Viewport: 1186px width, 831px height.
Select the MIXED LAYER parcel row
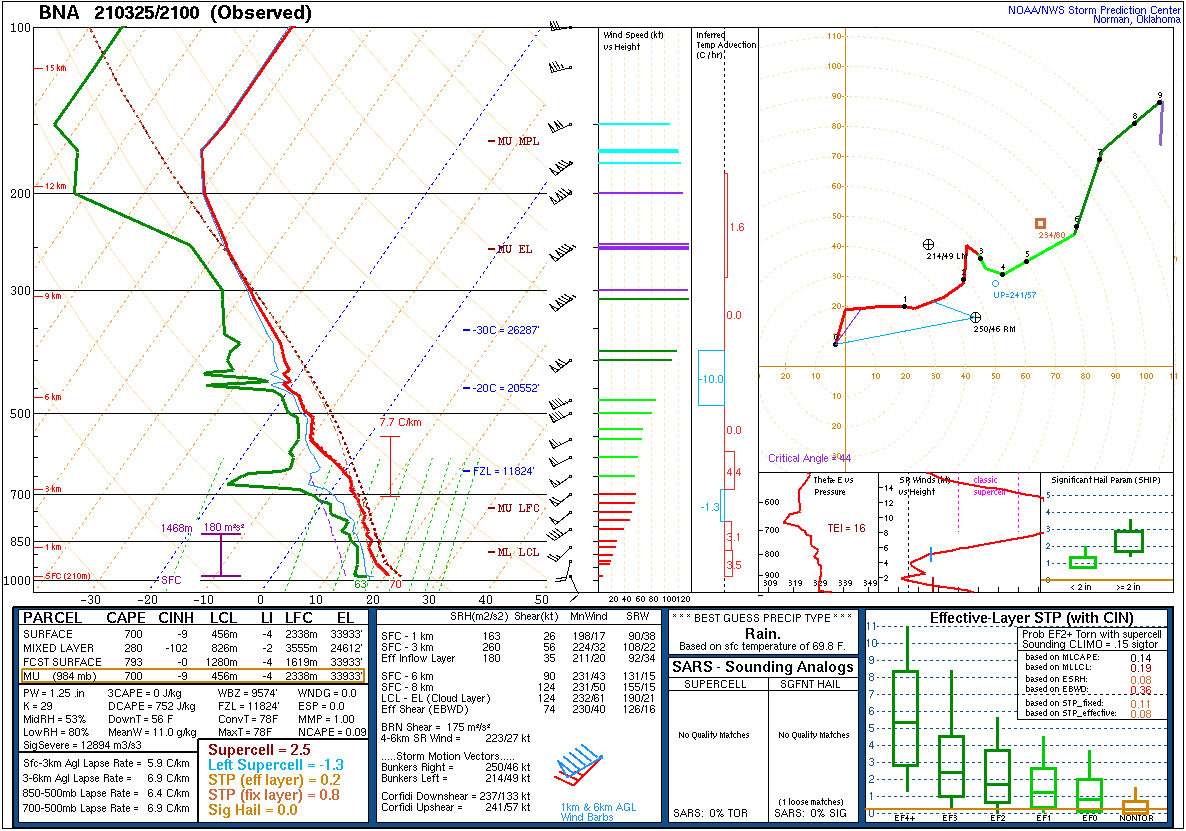192,648
